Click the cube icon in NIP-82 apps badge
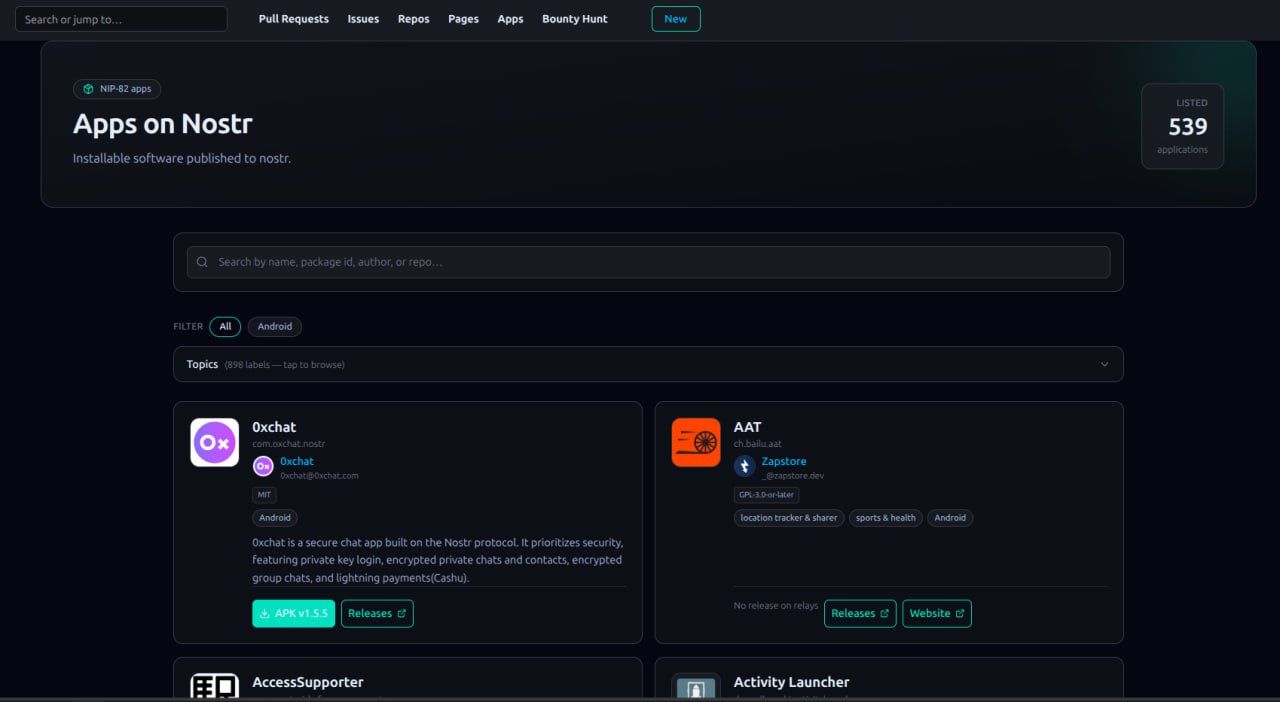The image size is (1280, 702). click(88, 89)
